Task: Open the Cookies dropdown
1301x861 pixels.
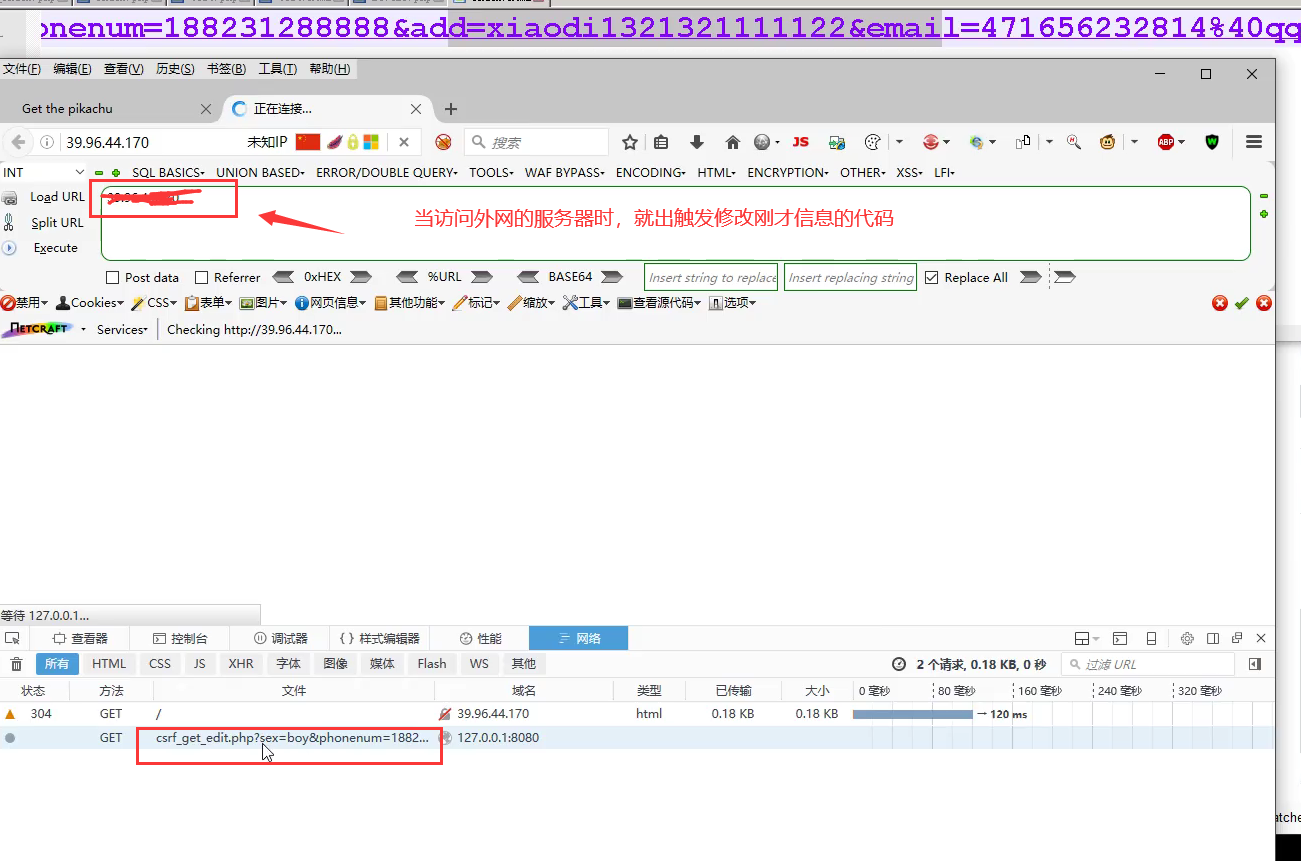Action: point(90,303)
